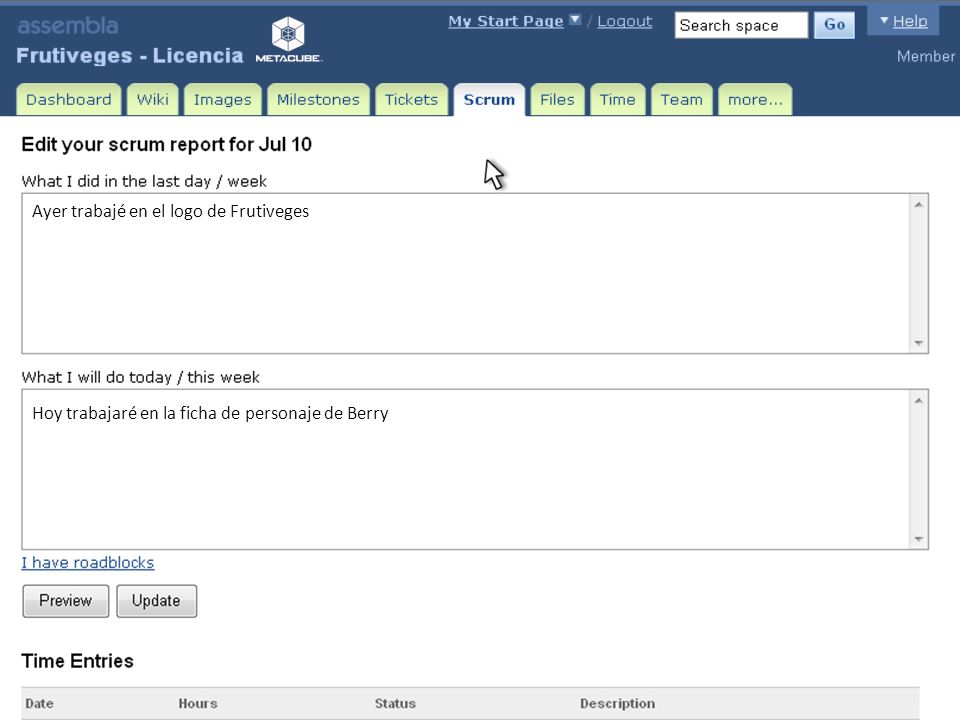
Task: Open the My Start Page dropdown arrow
Action: [575, 20]
